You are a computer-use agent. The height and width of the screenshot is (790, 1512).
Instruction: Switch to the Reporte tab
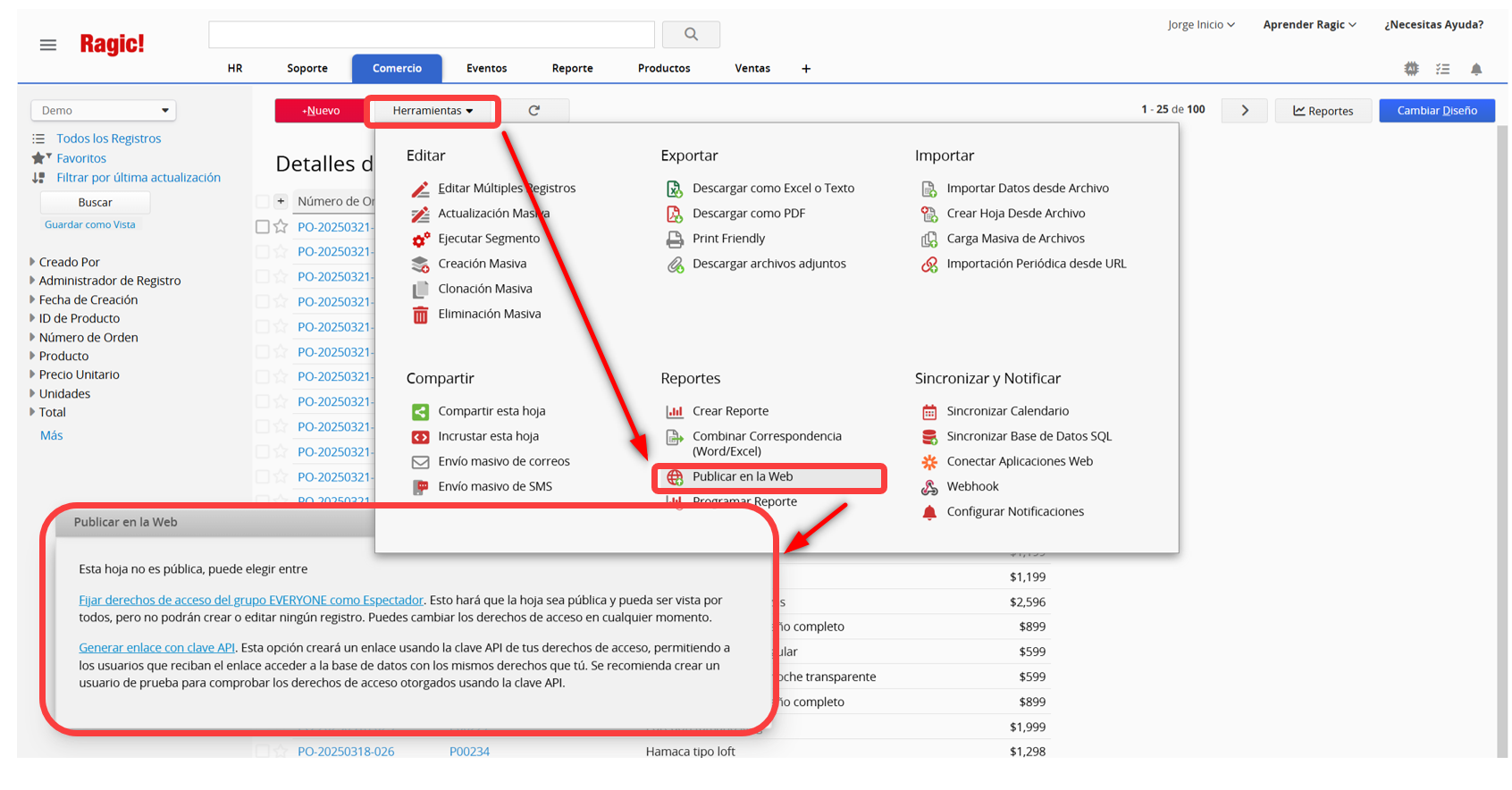[573, 69]
